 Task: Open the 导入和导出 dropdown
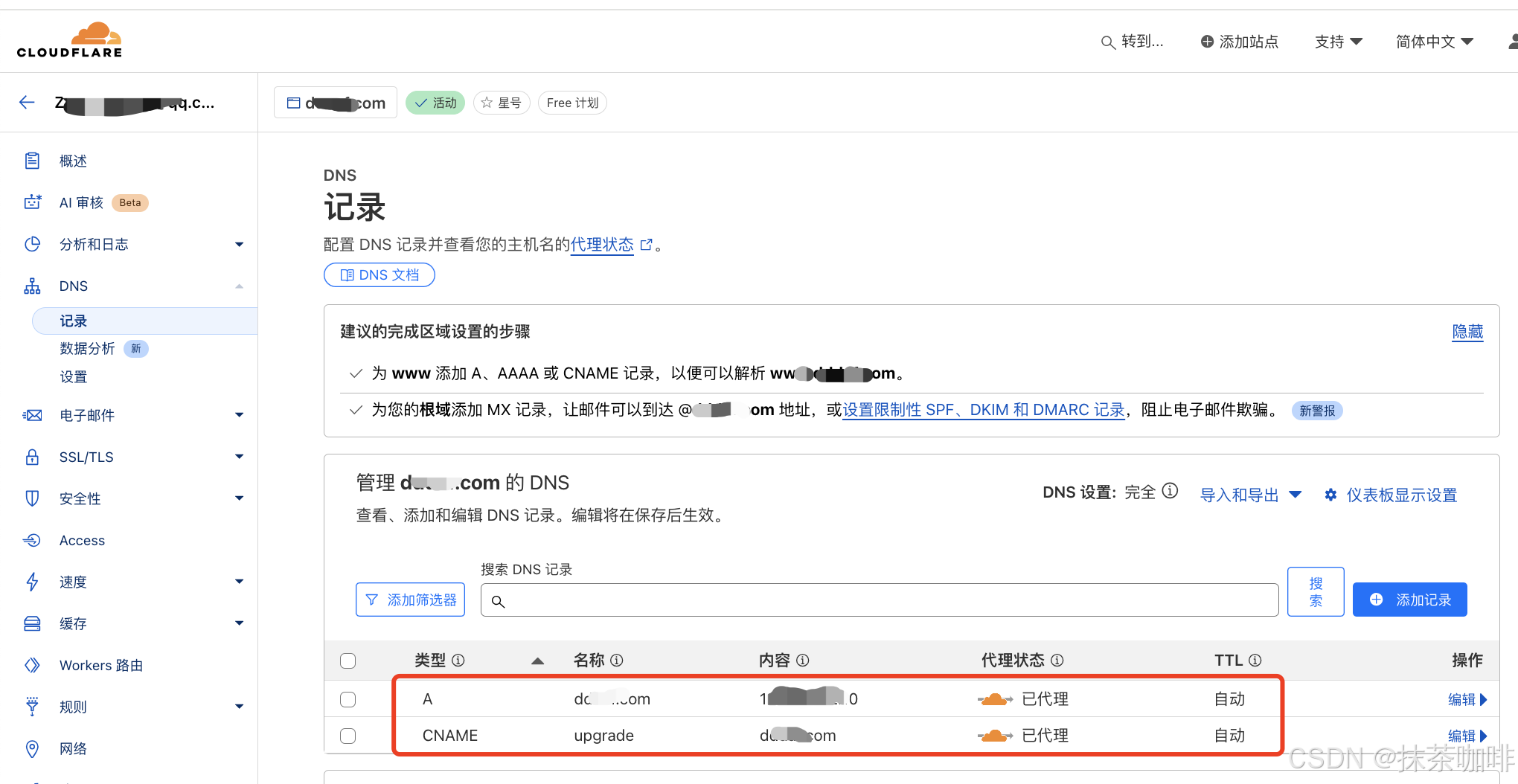(x=1251, y=495)
